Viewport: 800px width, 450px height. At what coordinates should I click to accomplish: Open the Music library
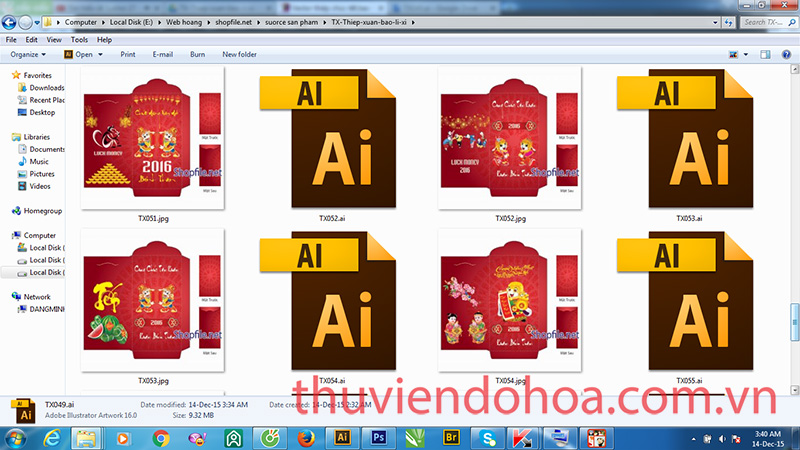pos(33,161)
